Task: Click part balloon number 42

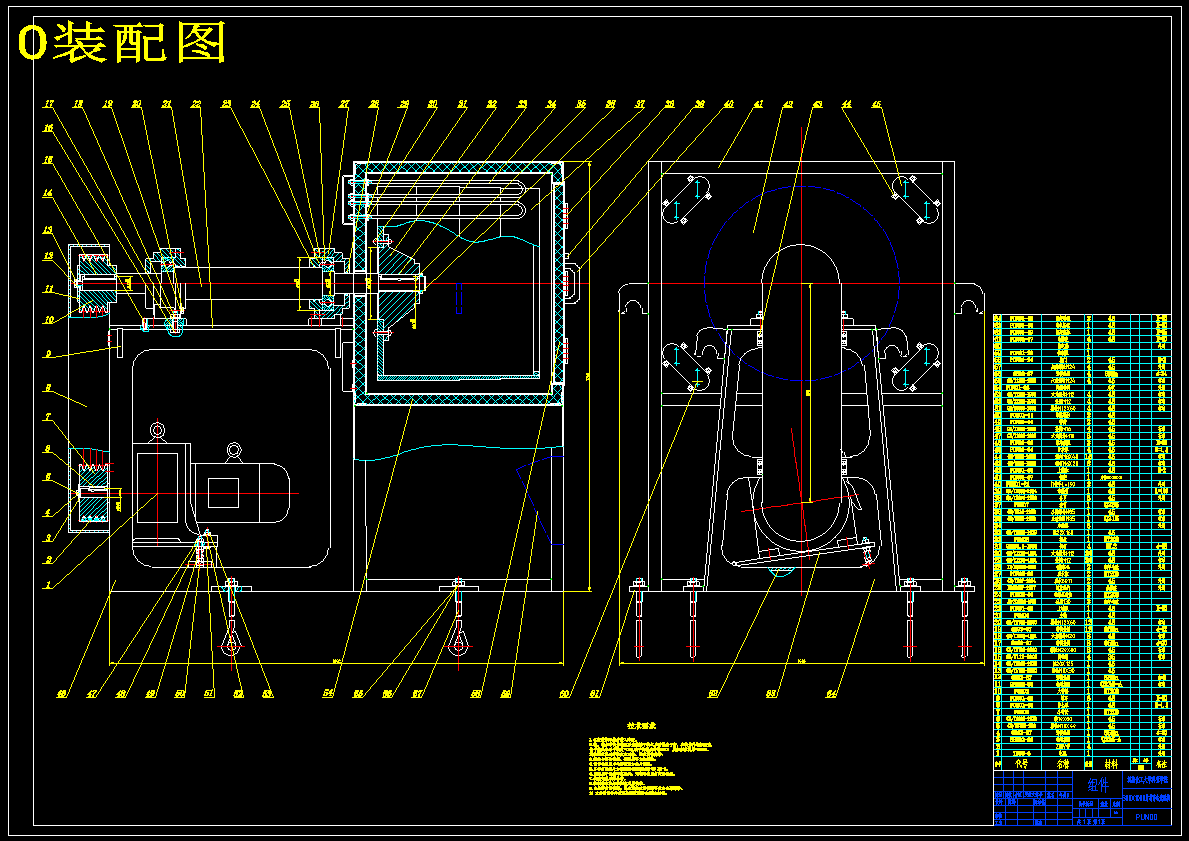Action: 788,104
